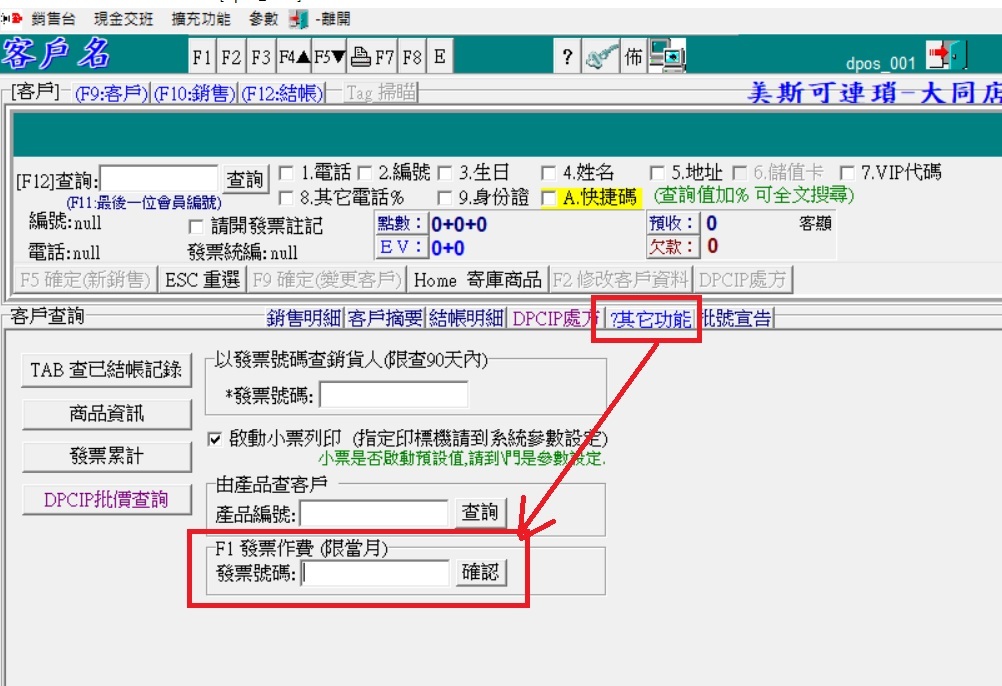Check the 5.地址 search option
1002x686 pixels.
(x=657, y=172)
